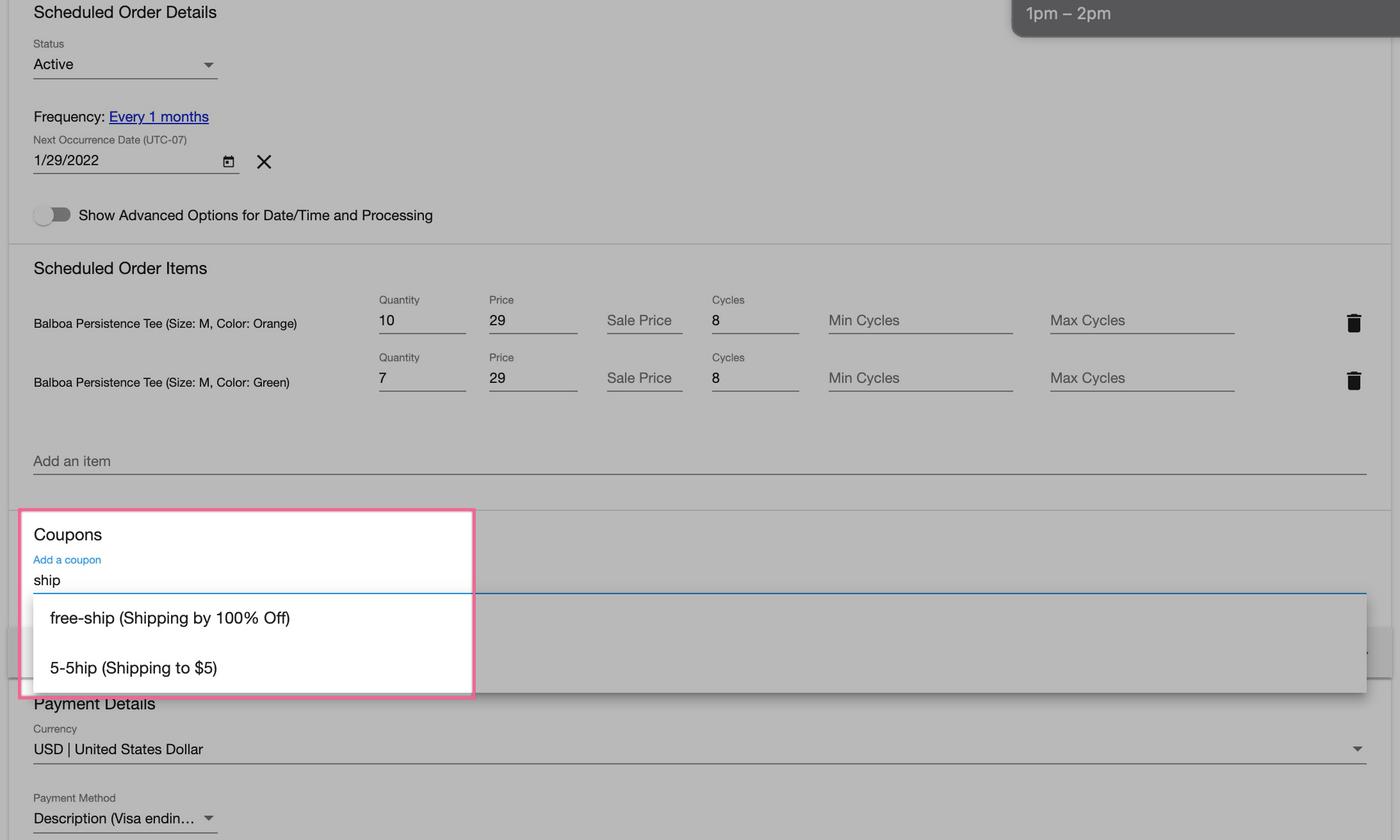Choose the 5-5hip Shipping to $5 coupon

tap(133, 668)
